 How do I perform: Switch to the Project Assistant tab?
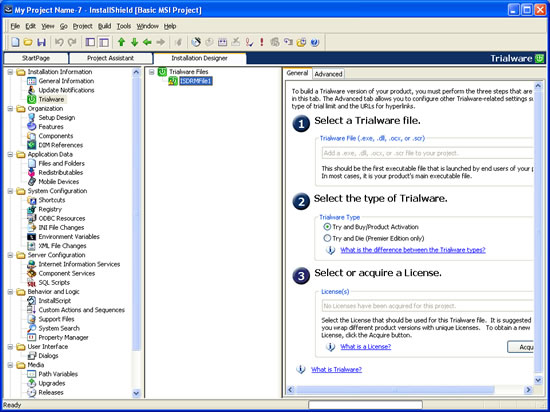click(110, 58)
